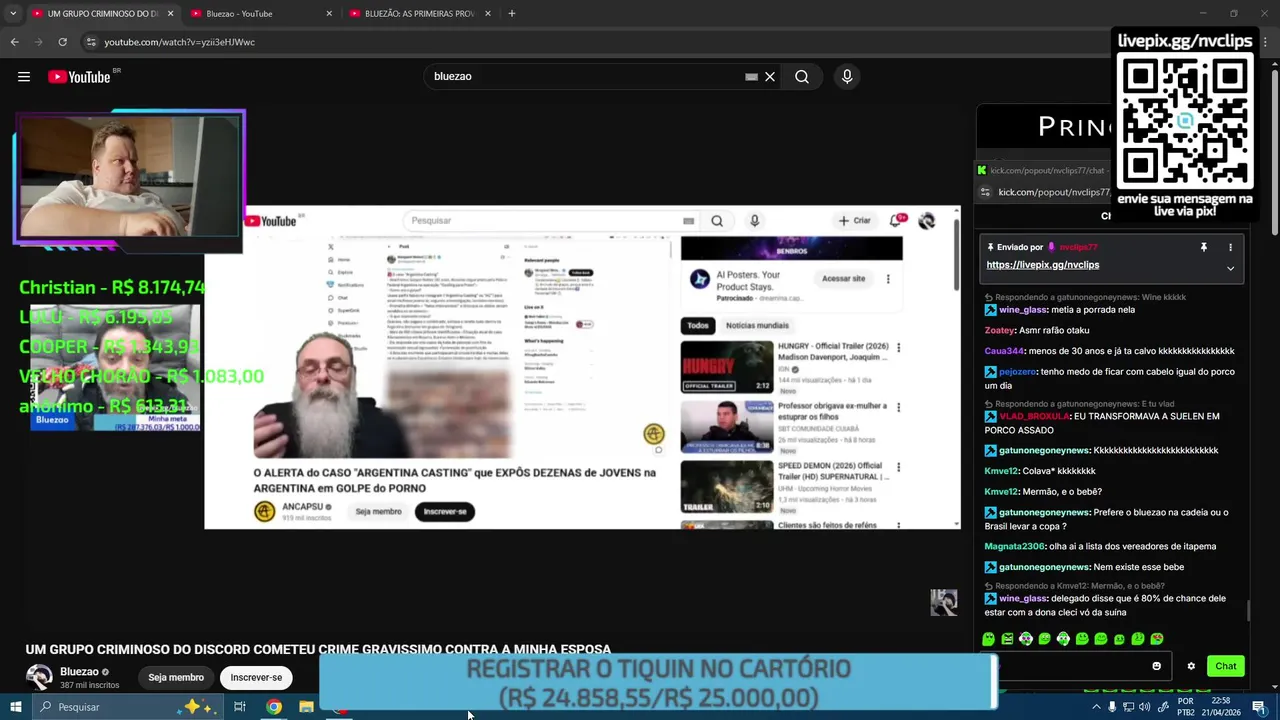Open pinned message options menu
The width and height of the screenshot is (1280, 720).
point(1230,247)
